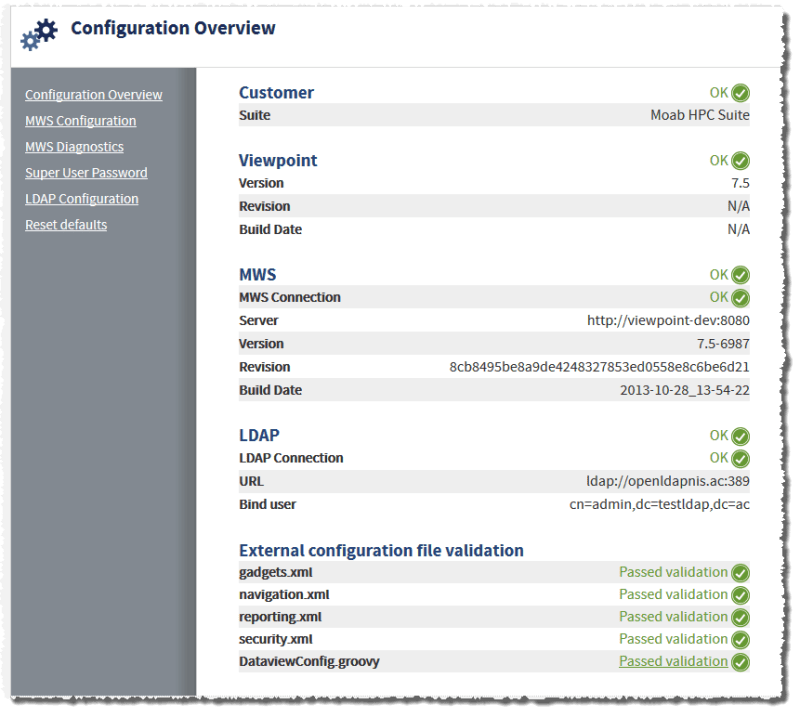Click the green check for LDAP Connection
This screenshot has width=800, height=717.
pyautogui.click(x=740, y=459)
